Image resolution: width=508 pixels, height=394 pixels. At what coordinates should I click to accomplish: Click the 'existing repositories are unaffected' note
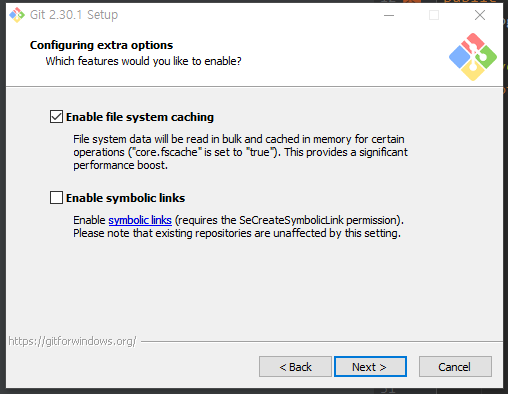[237, 233]
